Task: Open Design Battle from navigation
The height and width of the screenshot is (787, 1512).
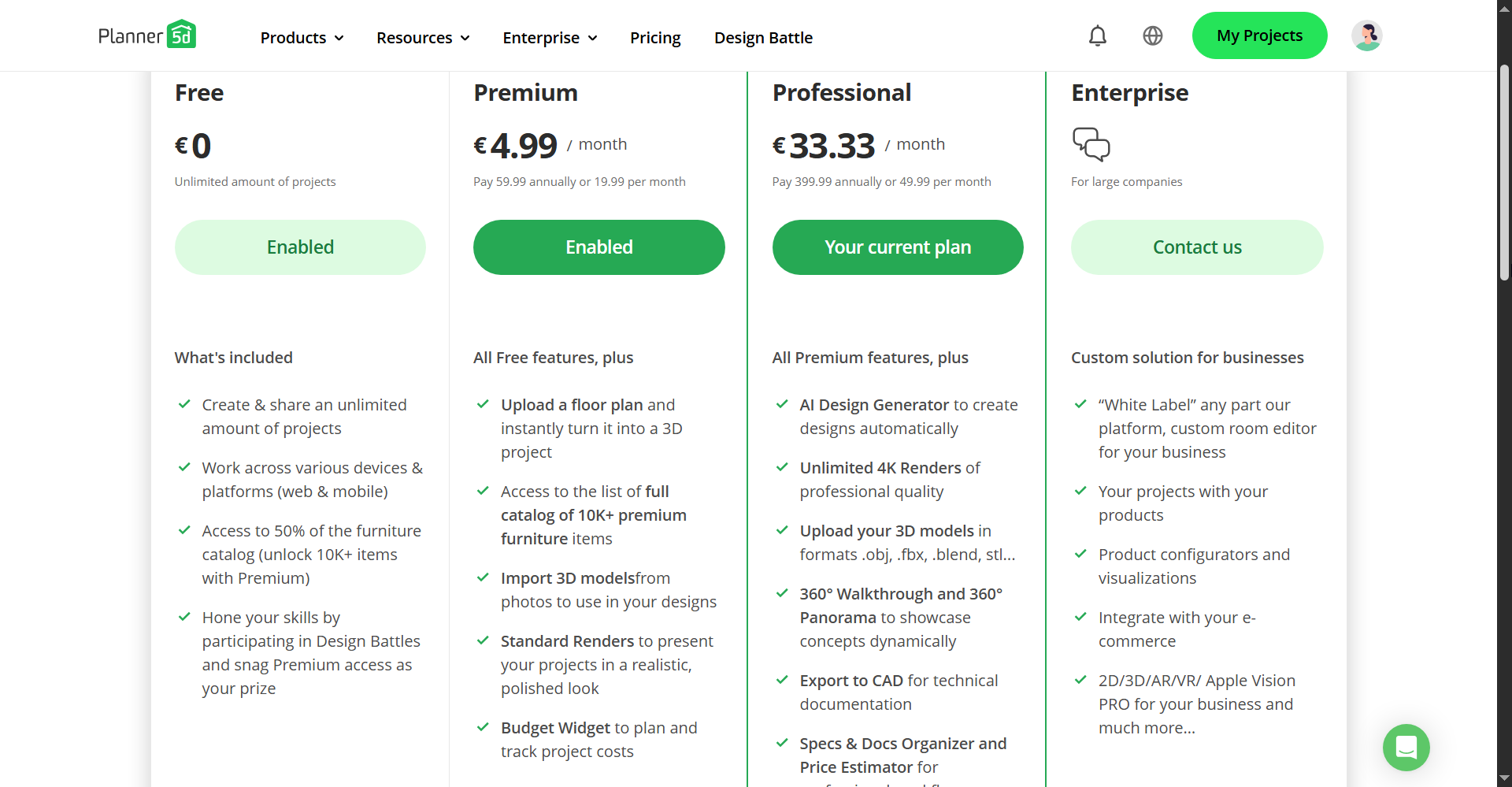Action: pos(763,38)
